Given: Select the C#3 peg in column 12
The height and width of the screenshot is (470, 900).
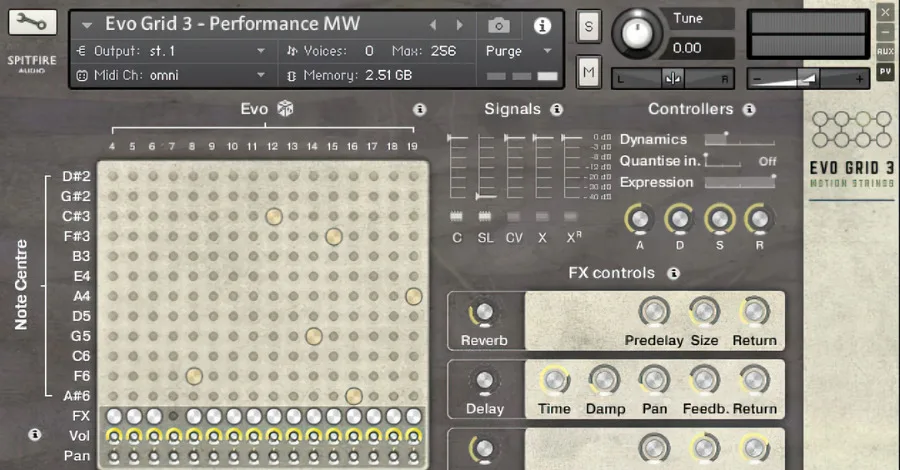Looking at the screenshot, I should tap(274, 216).
